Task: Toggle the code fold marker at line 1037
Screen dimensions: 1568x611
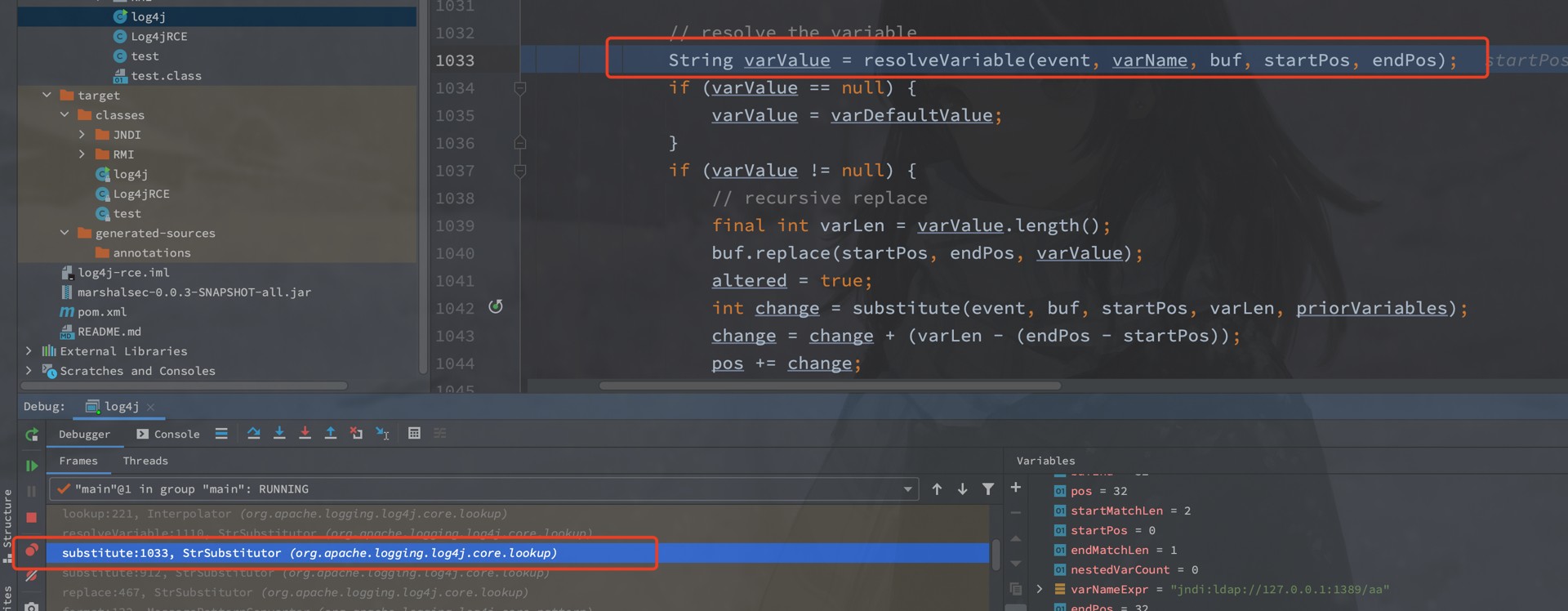Action: click(520, 171)
